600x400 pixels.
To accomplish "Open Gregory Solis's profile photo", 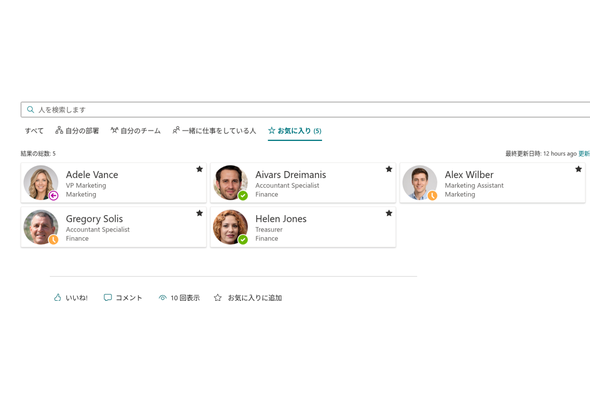I will pyautogui.click(x=41, y=227).
